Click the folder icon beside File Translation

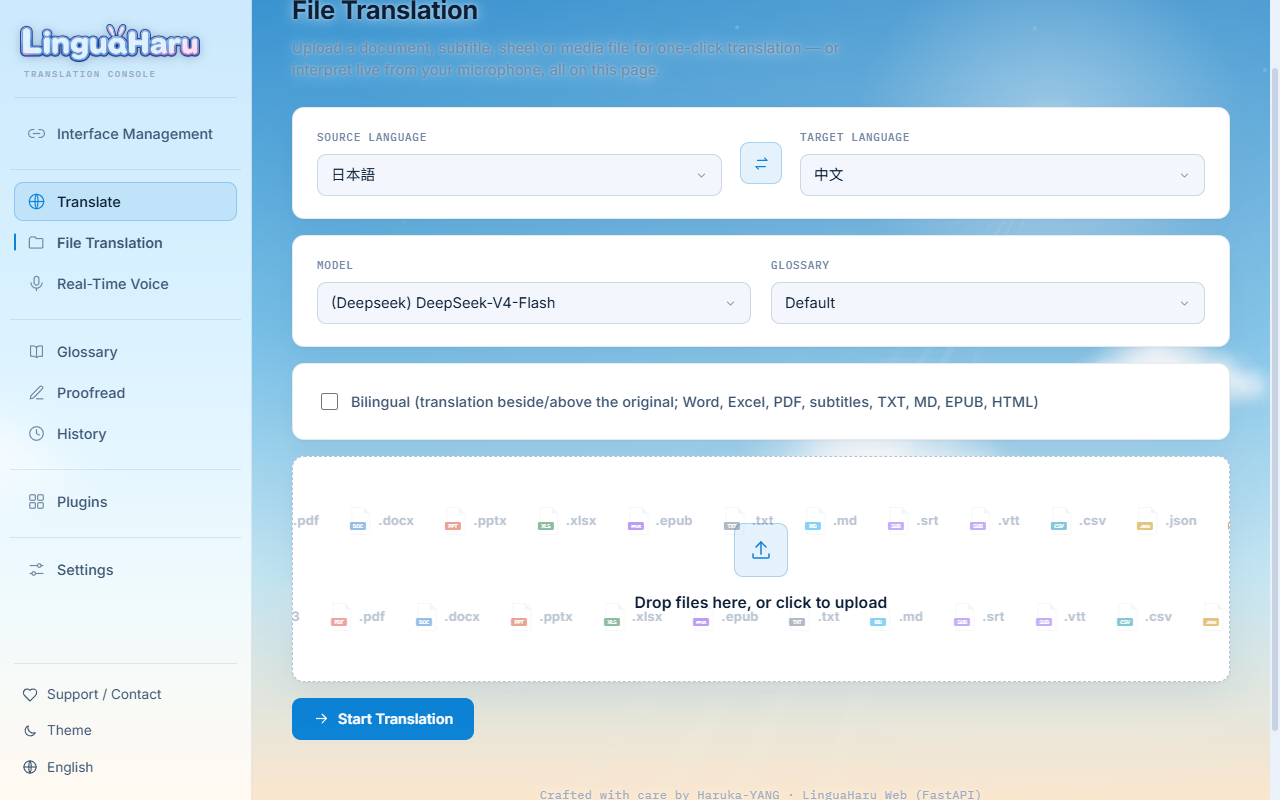(36, 243)
